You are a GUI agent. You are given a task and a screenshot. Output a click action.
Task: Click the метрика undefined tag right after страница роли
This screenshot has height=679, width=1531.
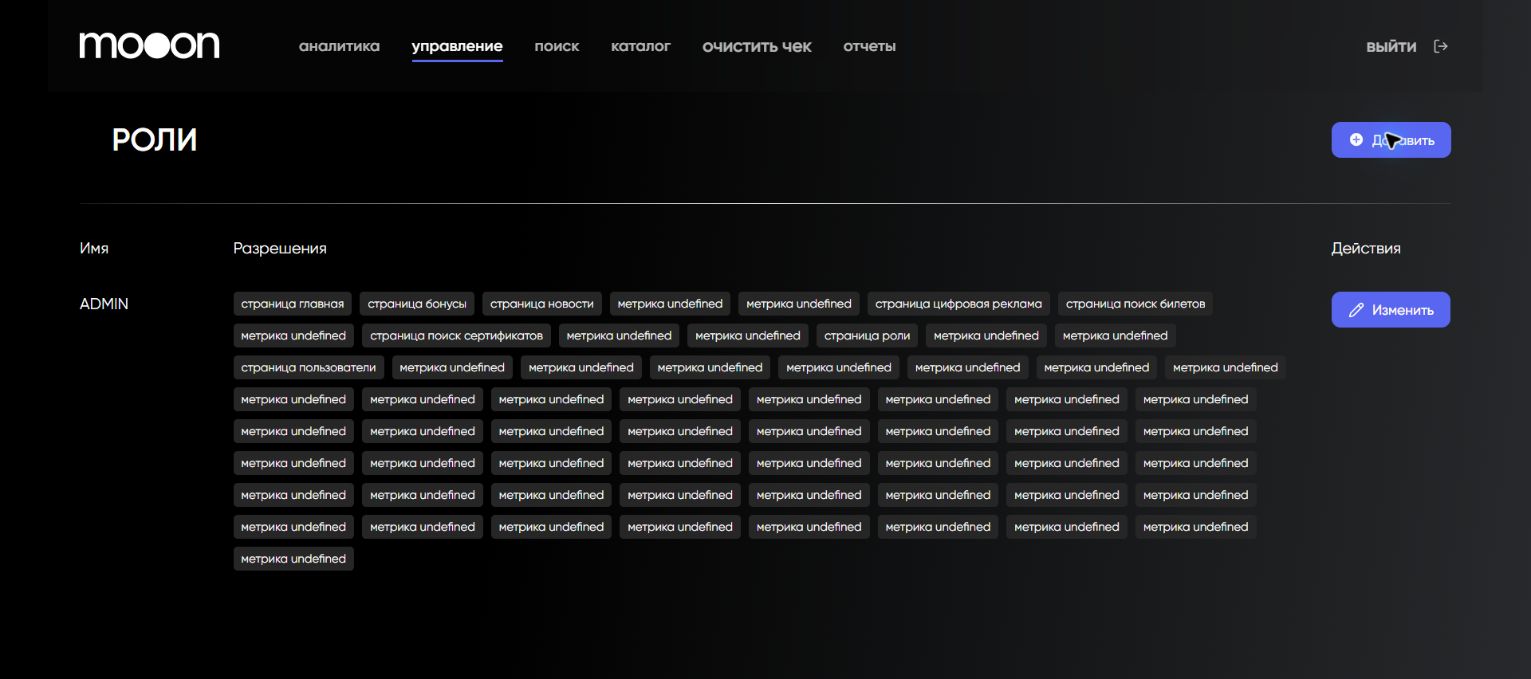[x=986, y=336]
